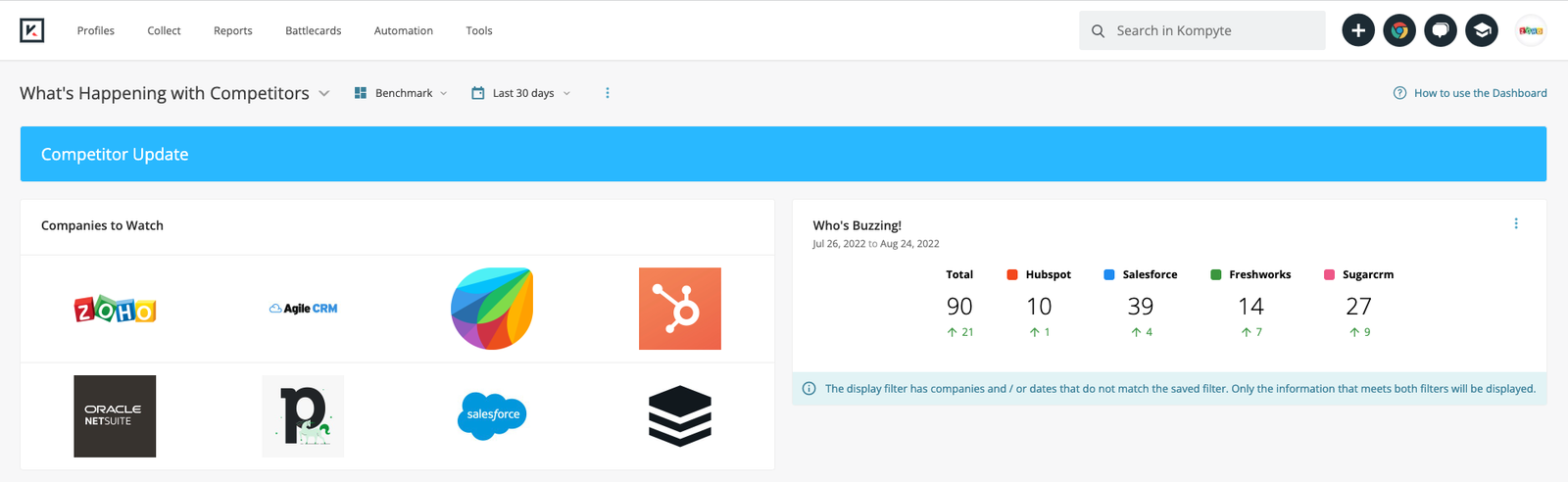Open the Chrome extension icon
This screenshot has width=1568, height=482.
point(1399,30)
